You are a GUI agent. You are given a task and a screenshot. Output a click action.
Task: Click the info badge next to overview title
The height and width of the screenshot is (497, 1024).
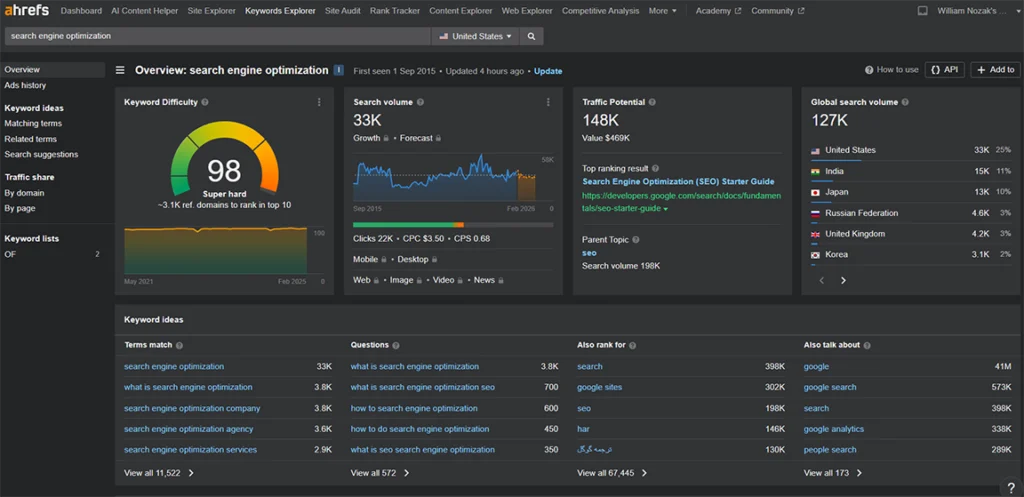click(x=339, y=71)
